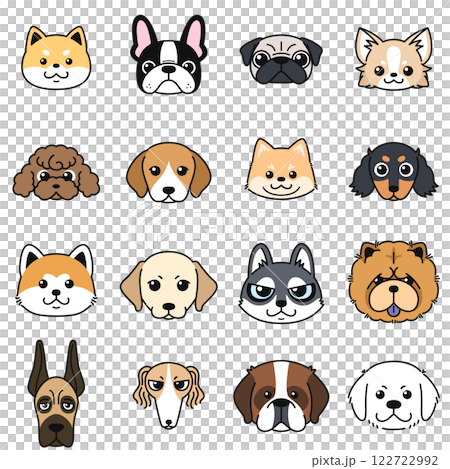Select the cream Labrador Retriever face
450x469 pixels.
pos(169,285)
